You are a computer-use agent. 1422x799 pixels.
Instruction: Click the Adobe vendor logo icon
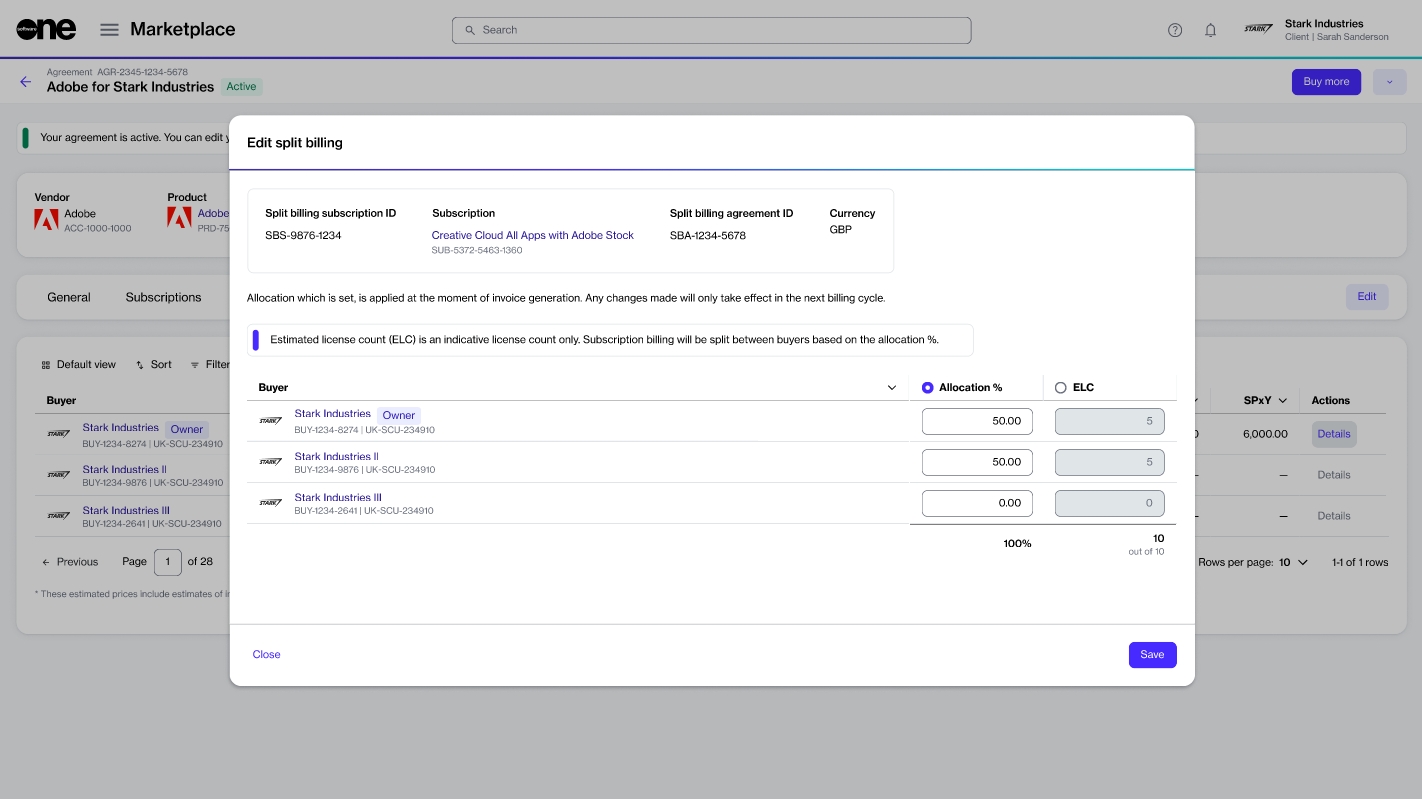(x=46, y=220)
